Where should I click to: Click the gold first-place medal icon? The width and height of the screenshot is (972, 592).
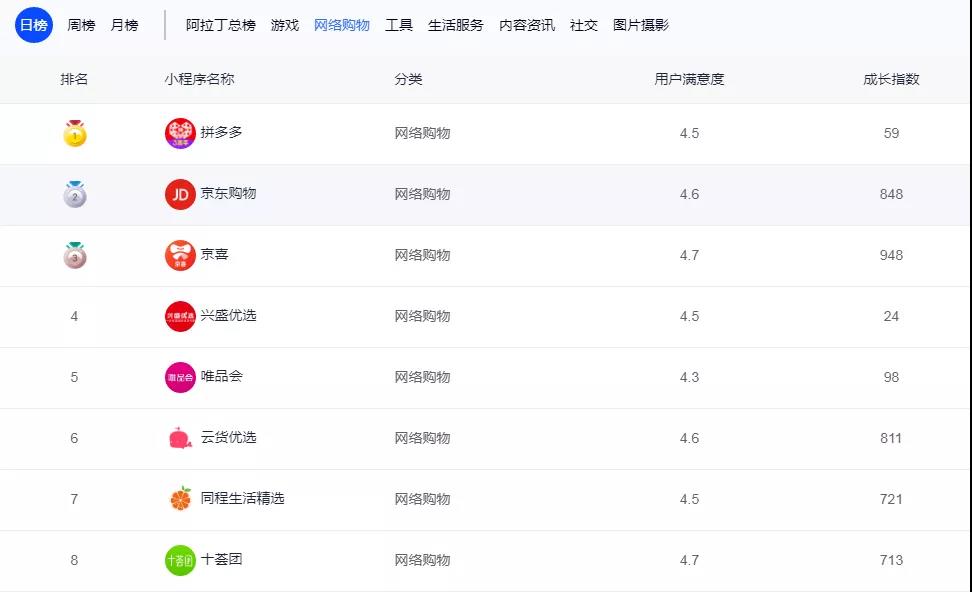pos(75,134)
